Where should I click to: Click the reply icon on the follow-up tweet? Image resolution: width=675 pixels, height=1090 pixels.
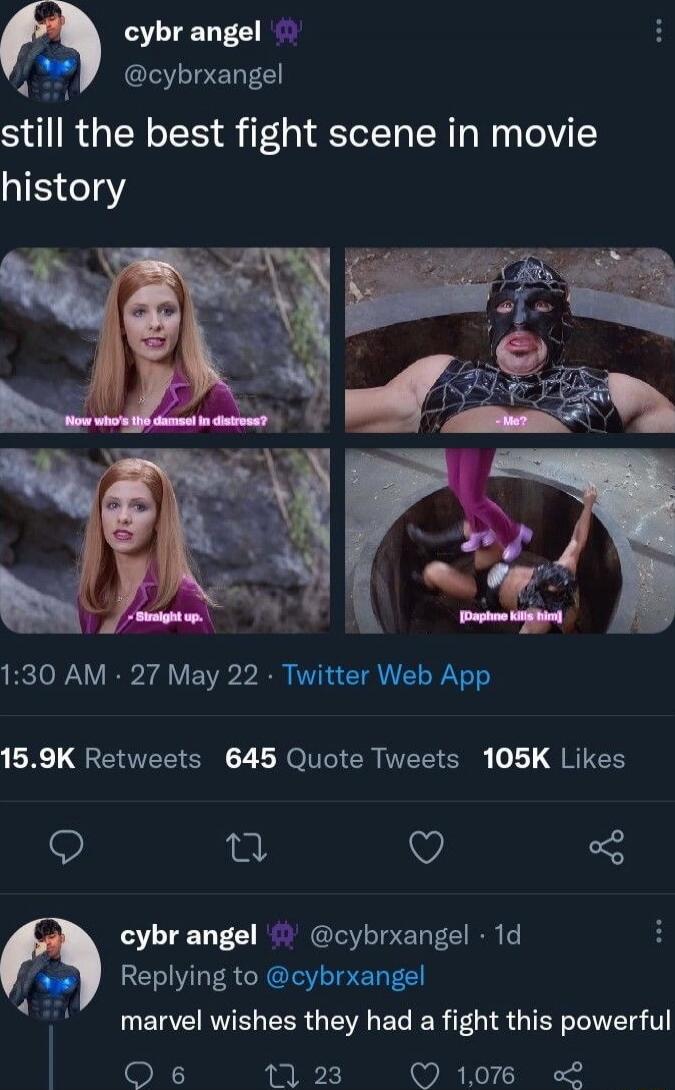click(137, 1075)
